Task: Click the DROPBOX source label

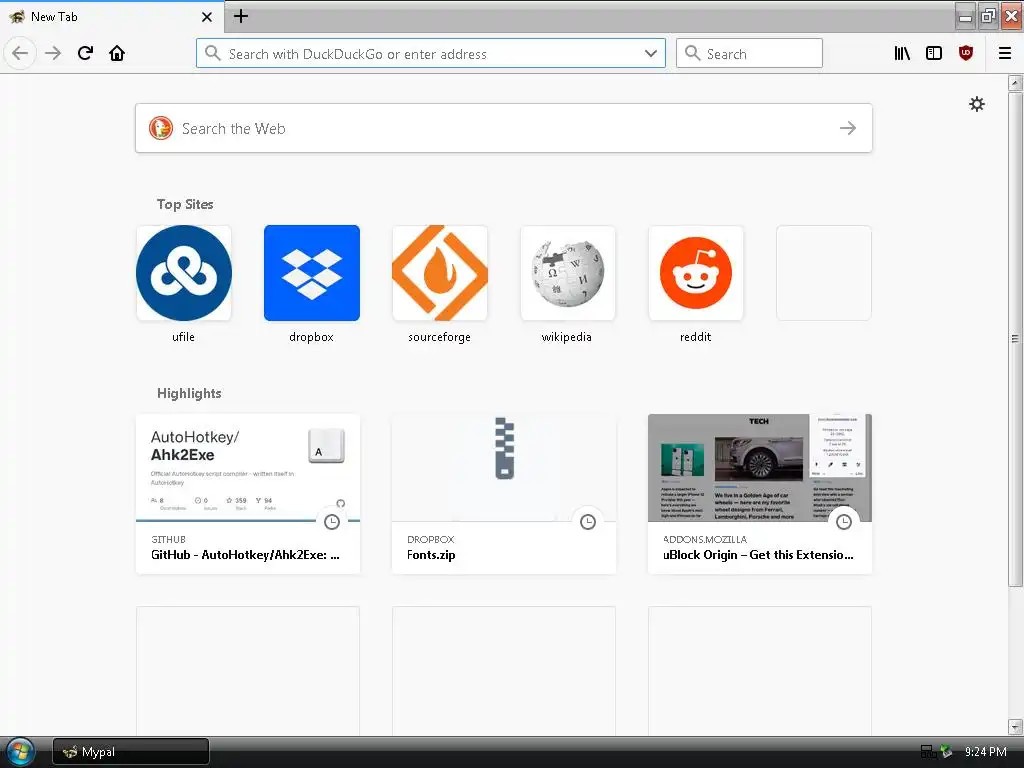Action: [430, 539]
